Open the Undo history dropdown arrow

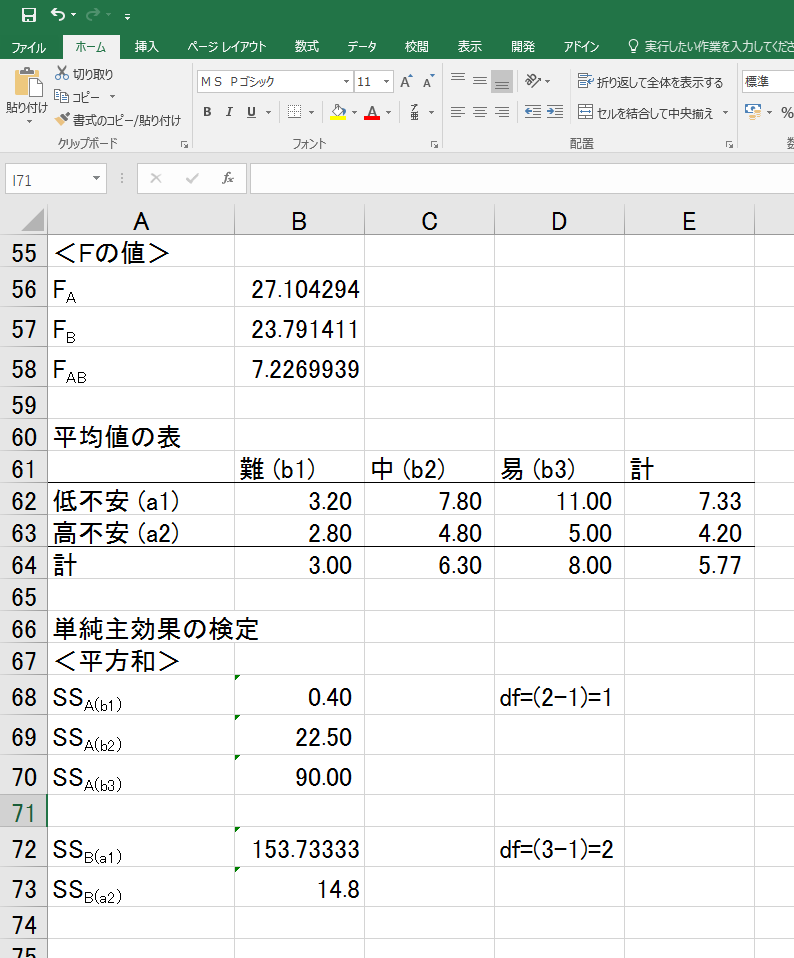[x=74, y=15]
